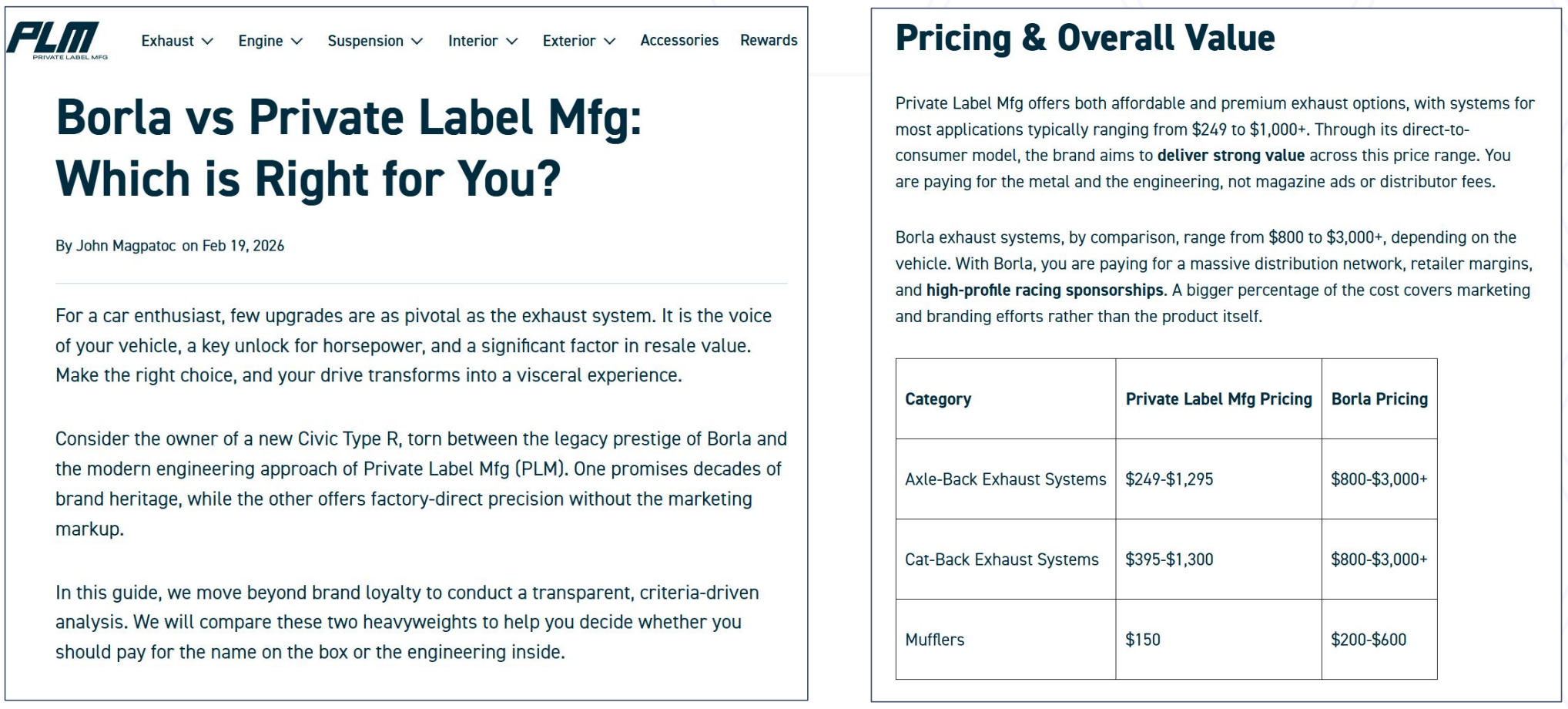
Task: Click the bold "deliver strong value" text
Action: click(1231, 156)
